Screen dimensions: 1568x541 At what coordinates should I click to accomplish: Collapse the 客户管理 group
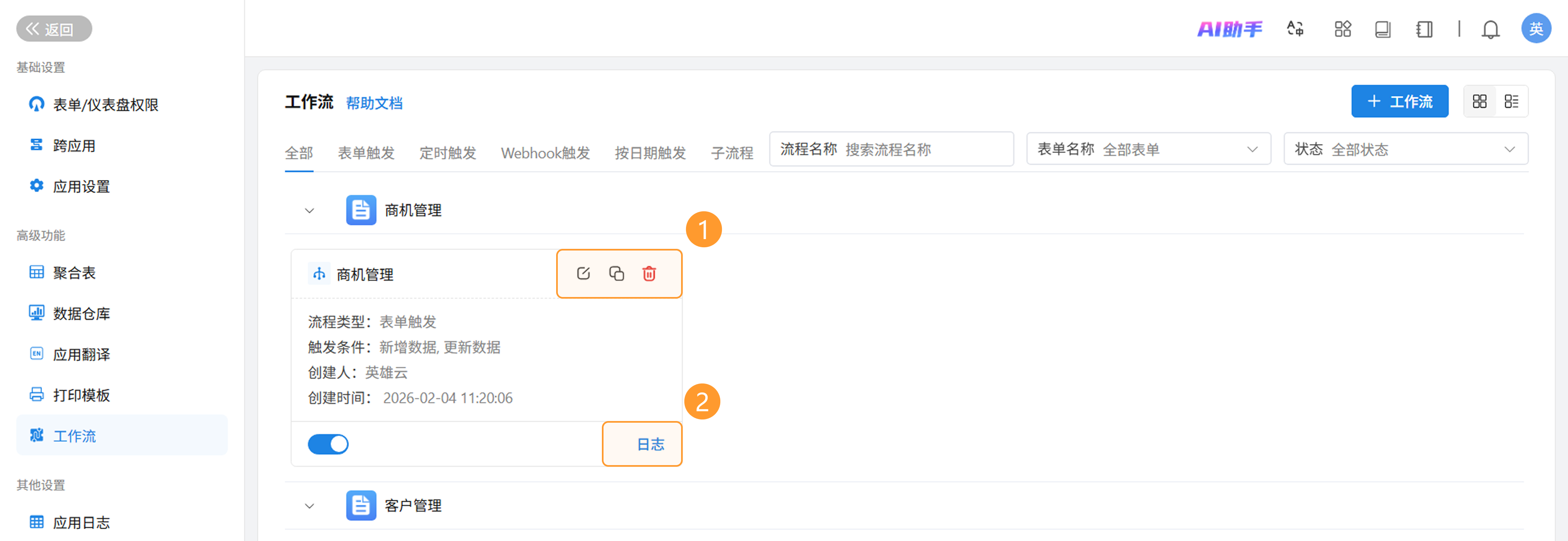309,506
